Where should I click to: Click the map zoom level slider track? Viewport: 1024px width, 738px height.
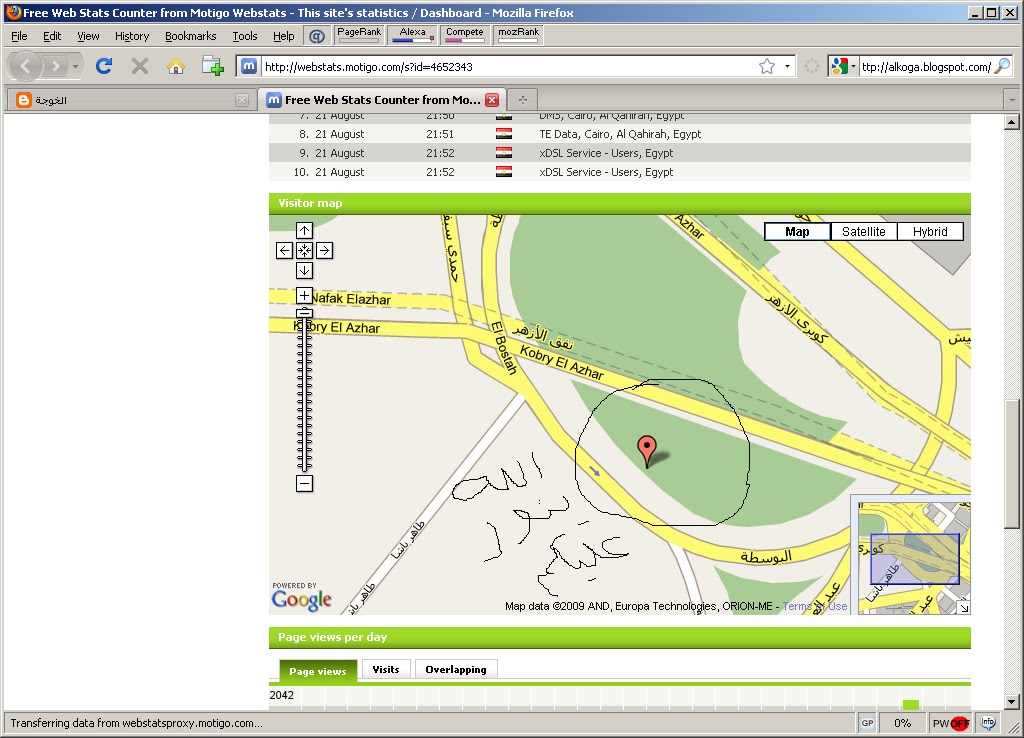[x=304, y=392]
